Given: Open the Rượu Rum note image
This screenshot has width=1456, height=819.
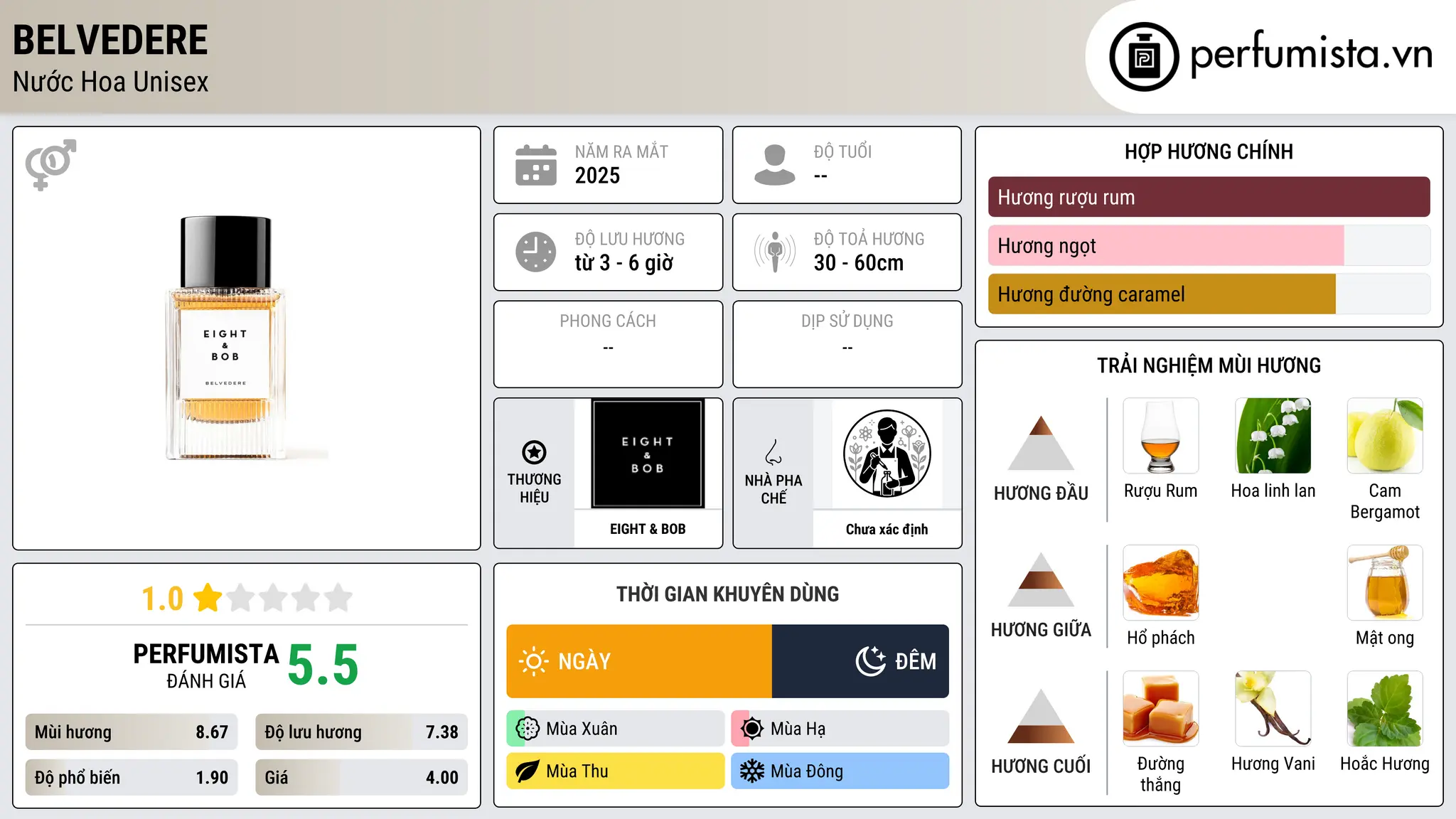Looking at the screenshot, I should [1161, 436].
